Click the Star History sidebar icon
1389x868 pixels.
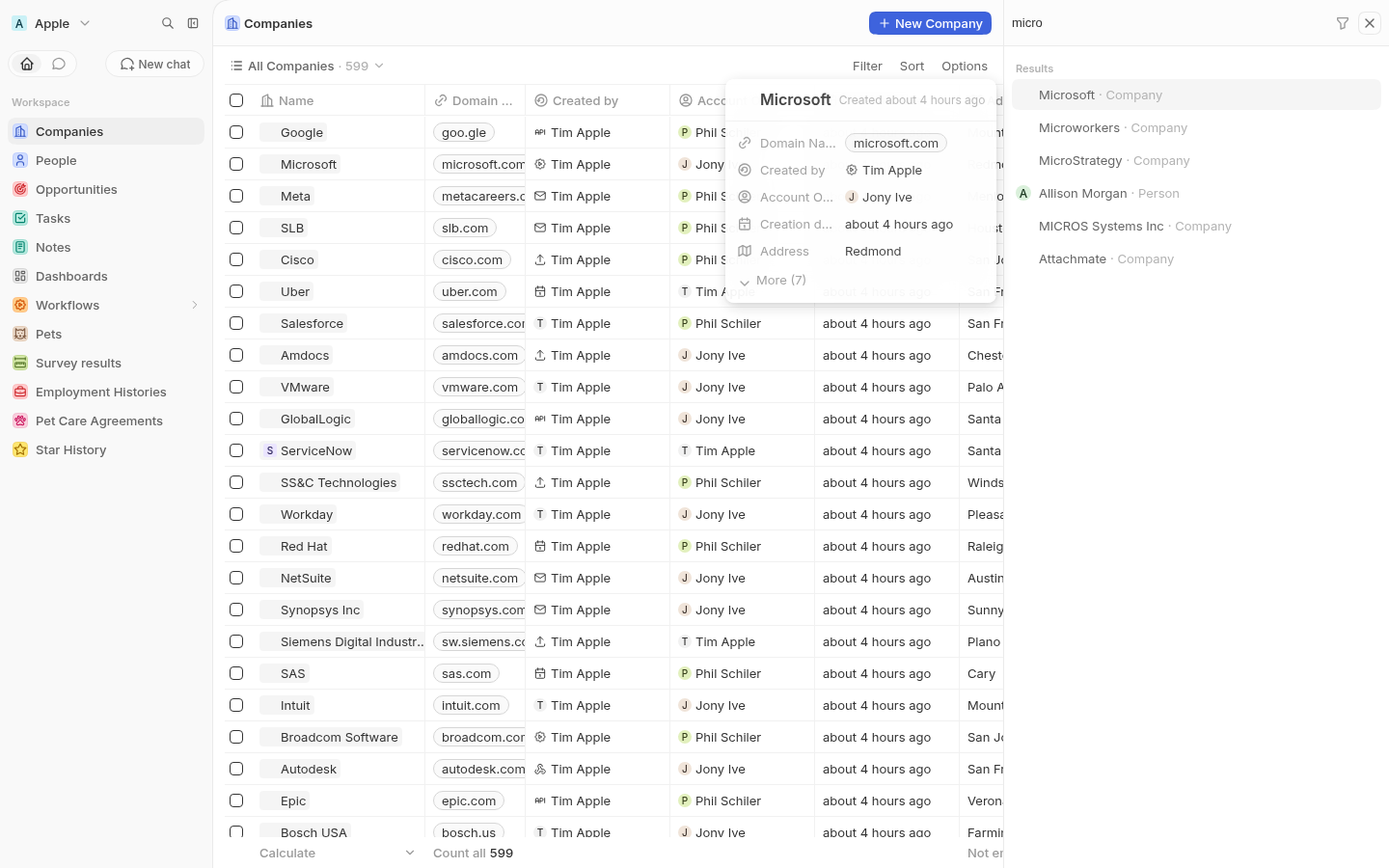click(20, 449)
